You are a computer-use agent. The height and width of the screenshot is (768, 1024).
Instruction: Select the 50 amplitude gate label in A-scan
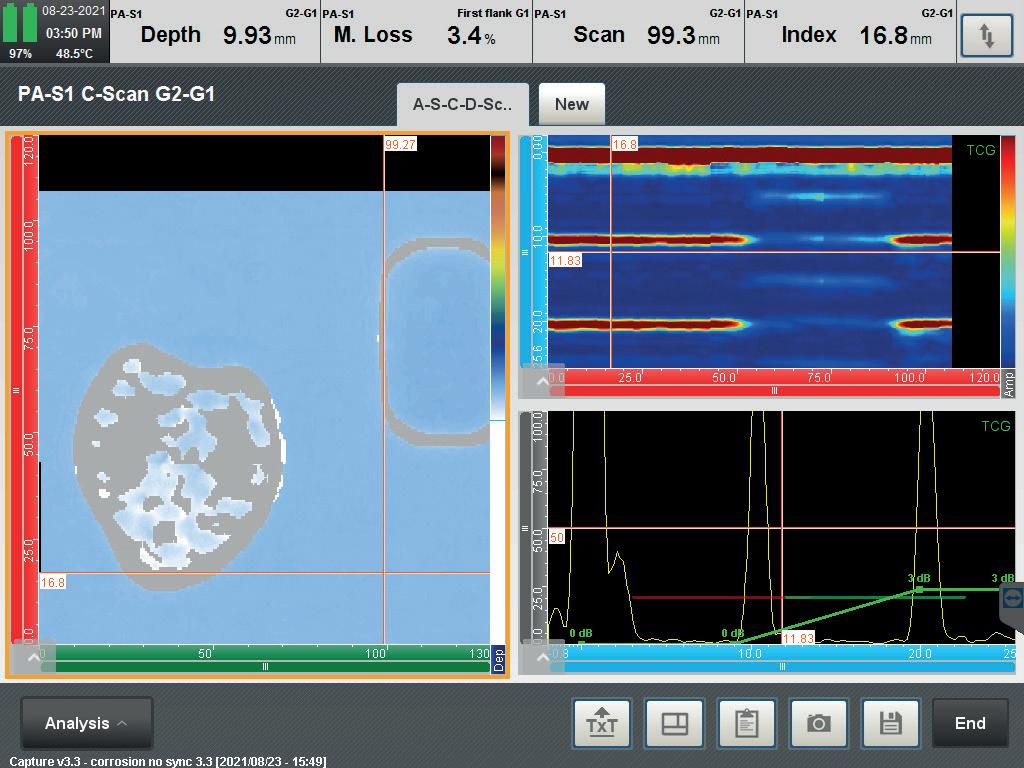tap(556, 537)
